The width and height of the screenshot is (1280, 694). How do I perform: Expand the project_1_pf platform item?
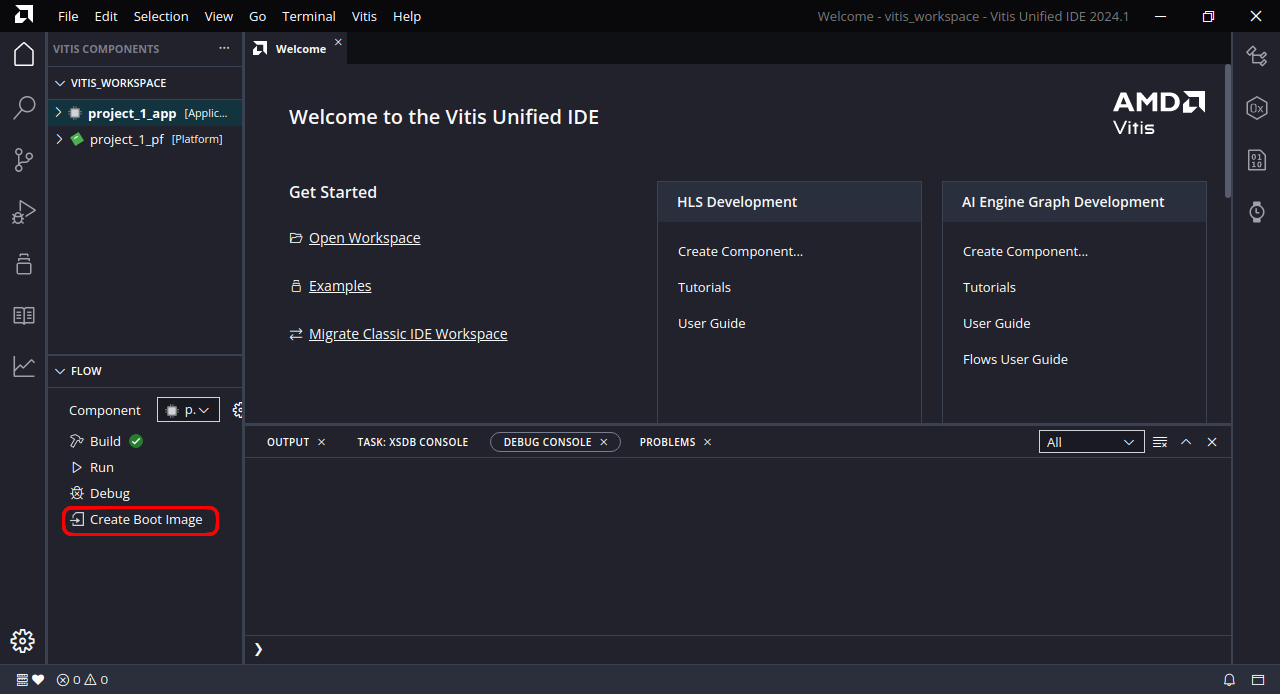59,139
